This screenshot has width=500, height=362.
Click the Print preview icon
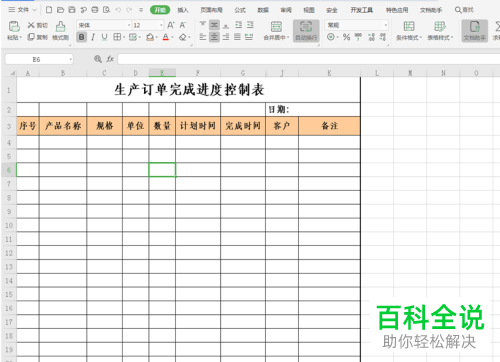106,10
